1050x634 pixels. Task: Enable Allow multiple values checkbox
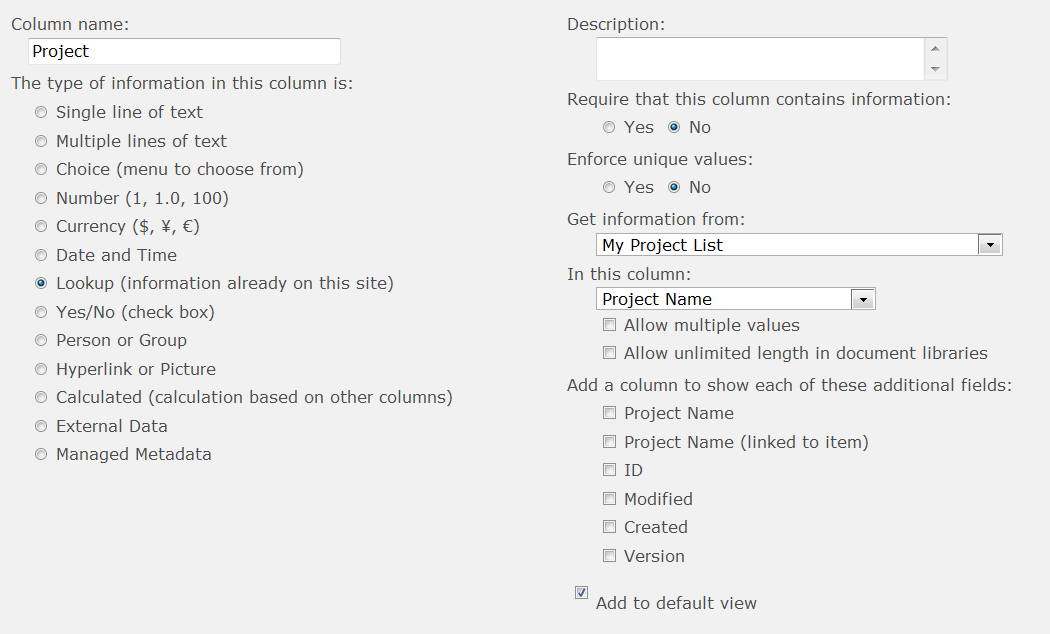(609, 326)
